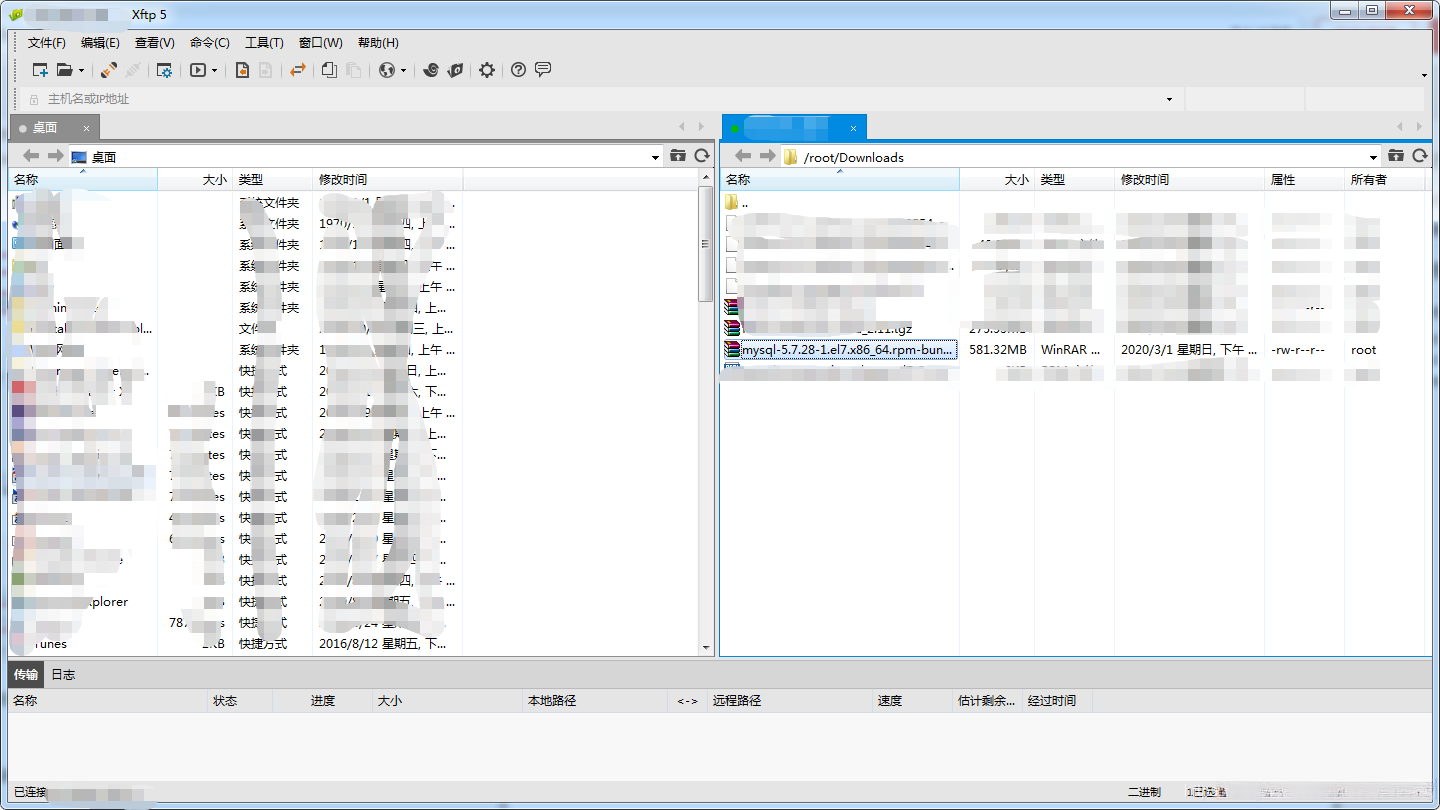This screenshot has width=1440, height=810.
Task: Click the Open Session folder icon
Action: pyautogui.click(x=64, y=70)
